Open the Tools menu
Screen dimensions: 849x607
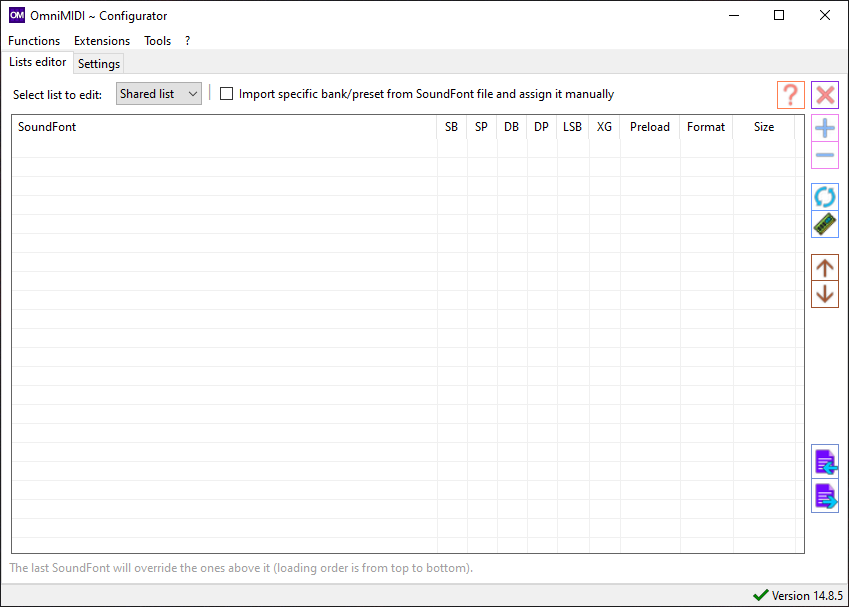click(x=158, y=41)
